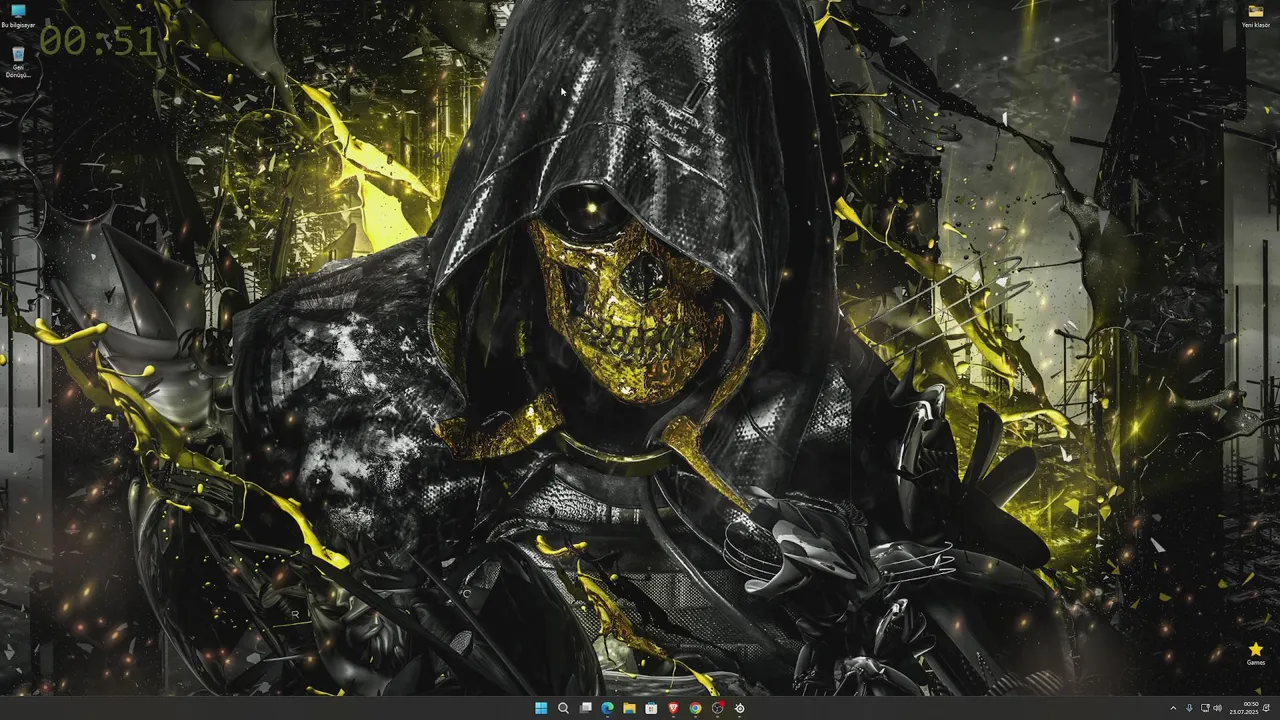Viewport: 1280px width, 720px height.
Task: Launch Microsoft Edge from the taskbar
Action: tap(607, 708)
